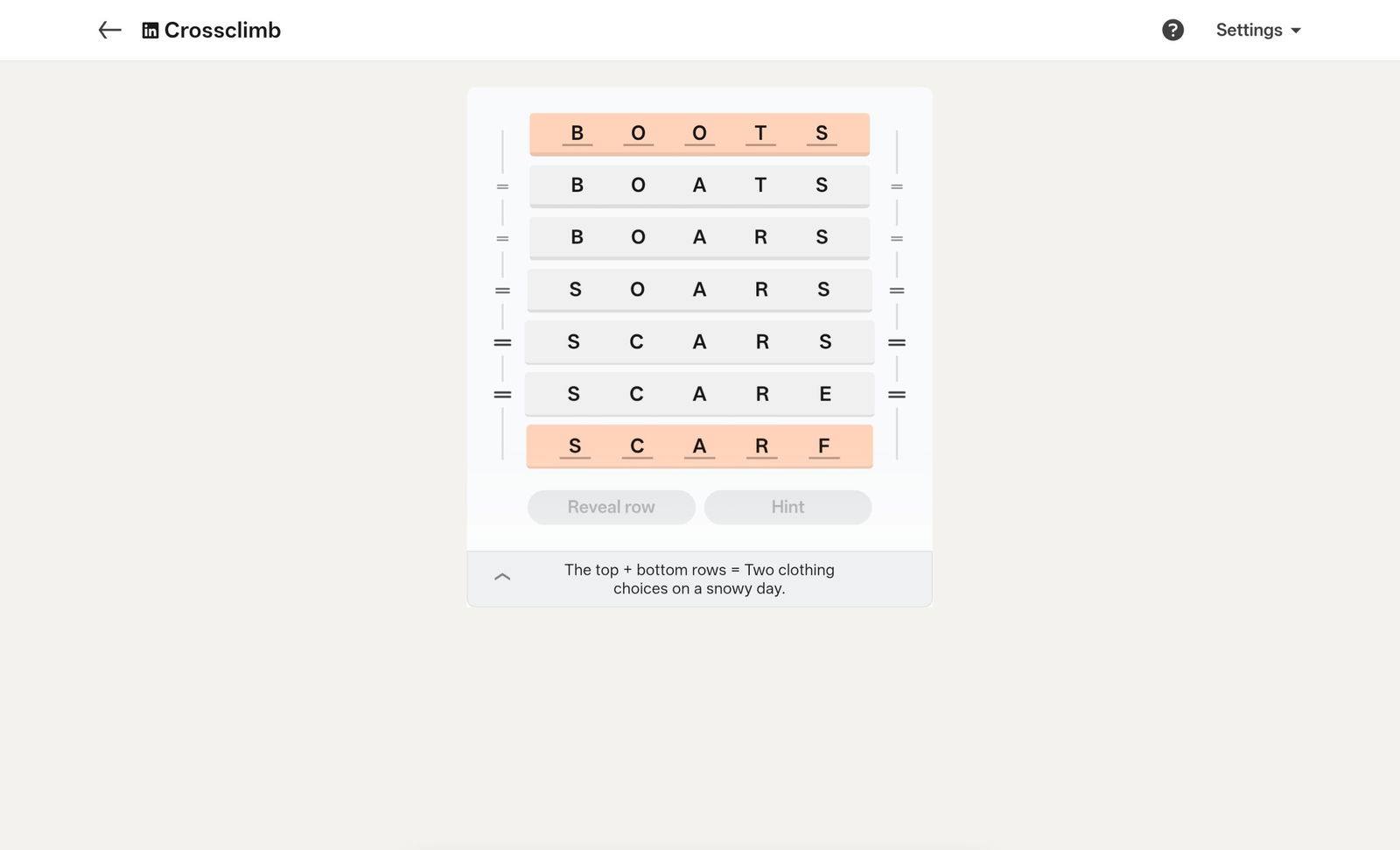Screen dimensions: 1400x850
Task: Grab the left drag handle of BOATS row
Action: (502, 186)
